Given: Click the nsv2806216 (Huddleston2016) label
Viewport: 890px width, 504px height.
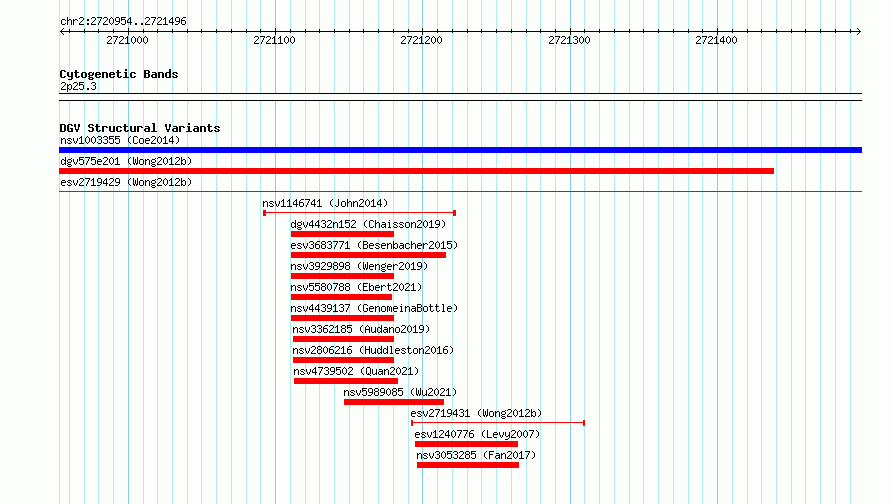Looking at the screenshot, I should 373,350.
